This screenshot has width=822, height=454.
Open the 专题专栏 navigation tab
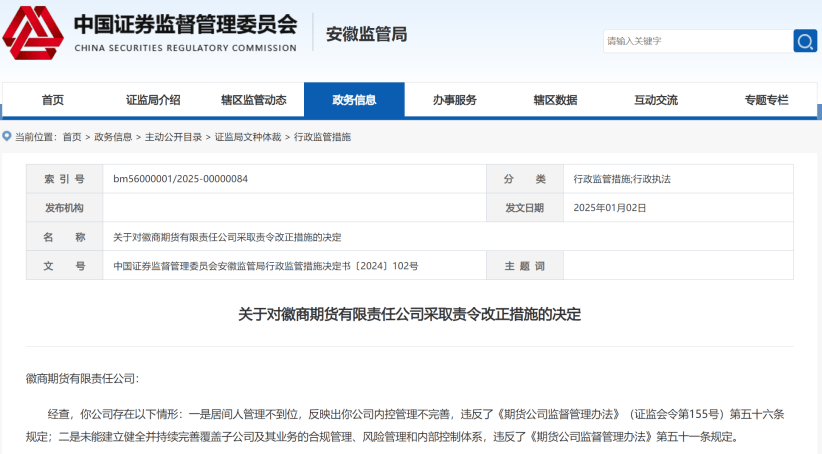click(766, 100)
